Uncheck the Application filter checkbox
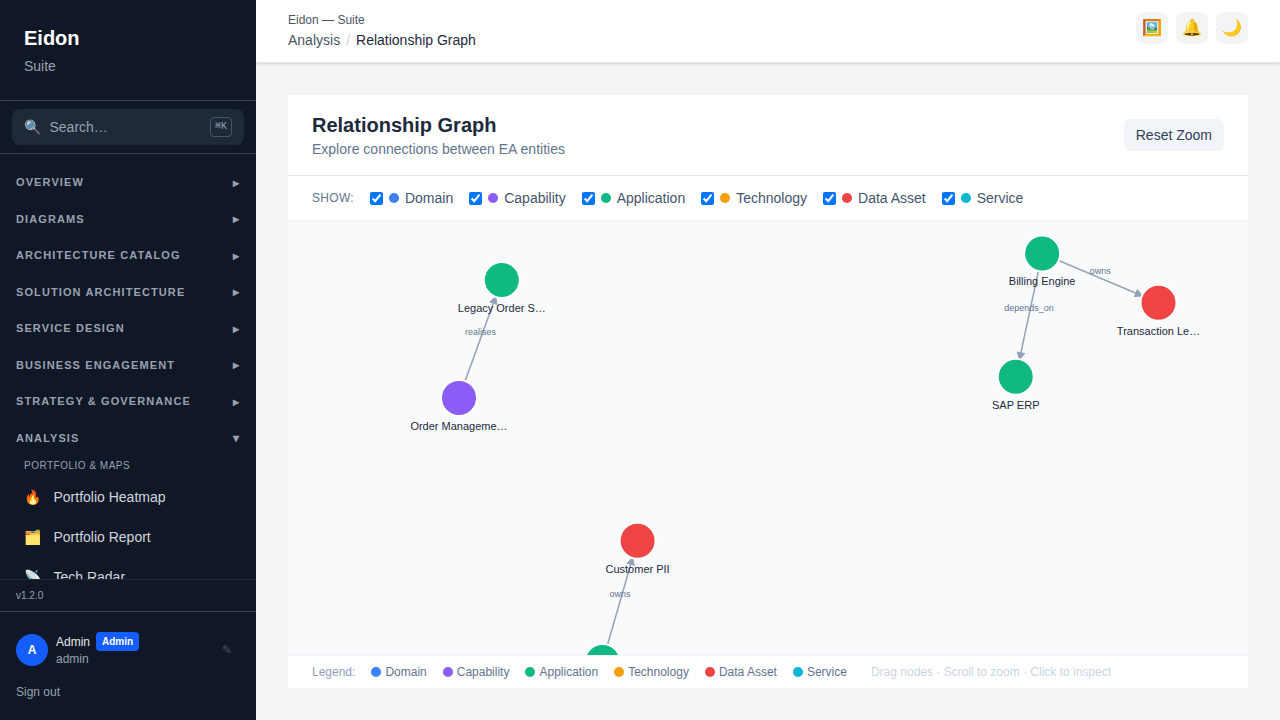The width and height of the screenshot is (1280, 720). 588,198
